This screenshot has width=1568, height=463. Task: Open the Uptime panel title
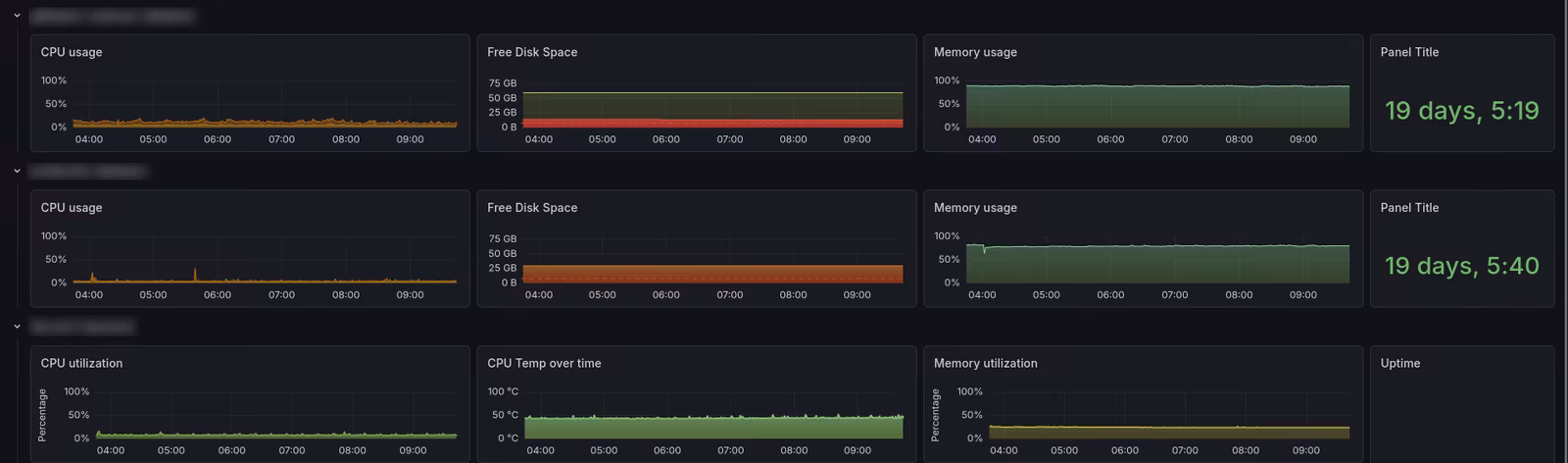[x=1400, y=363]
